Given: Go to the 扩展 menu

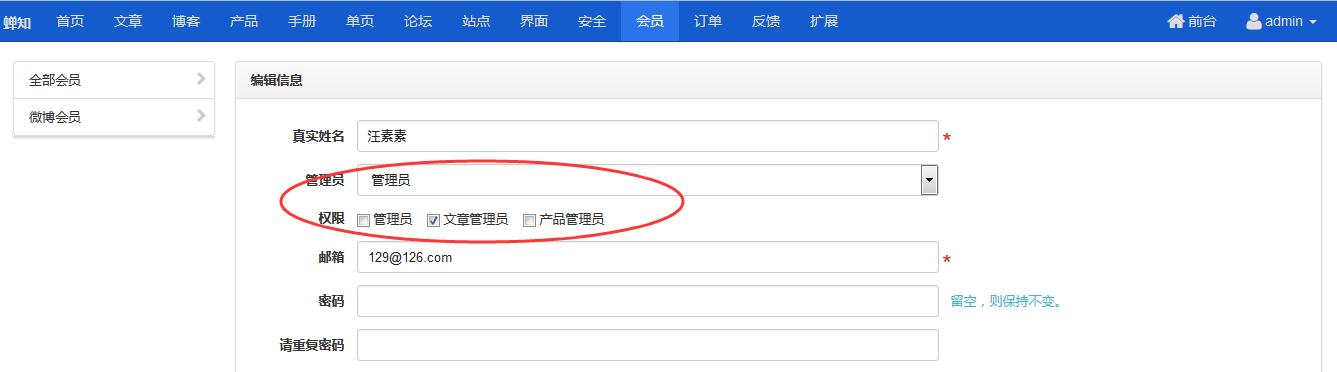Looking at the screenshot, I should (x=824, y=21).
